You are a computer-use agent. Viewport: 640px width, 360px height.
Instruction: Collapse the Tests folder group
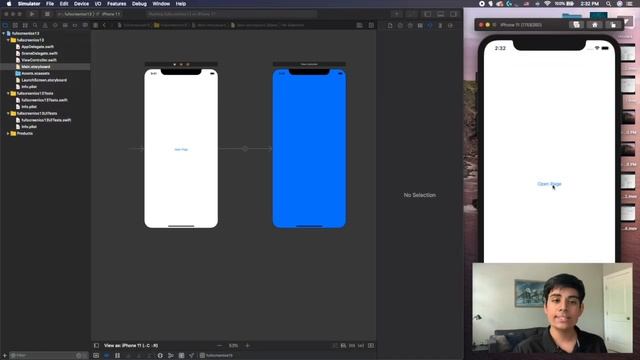tap(8, 93)
